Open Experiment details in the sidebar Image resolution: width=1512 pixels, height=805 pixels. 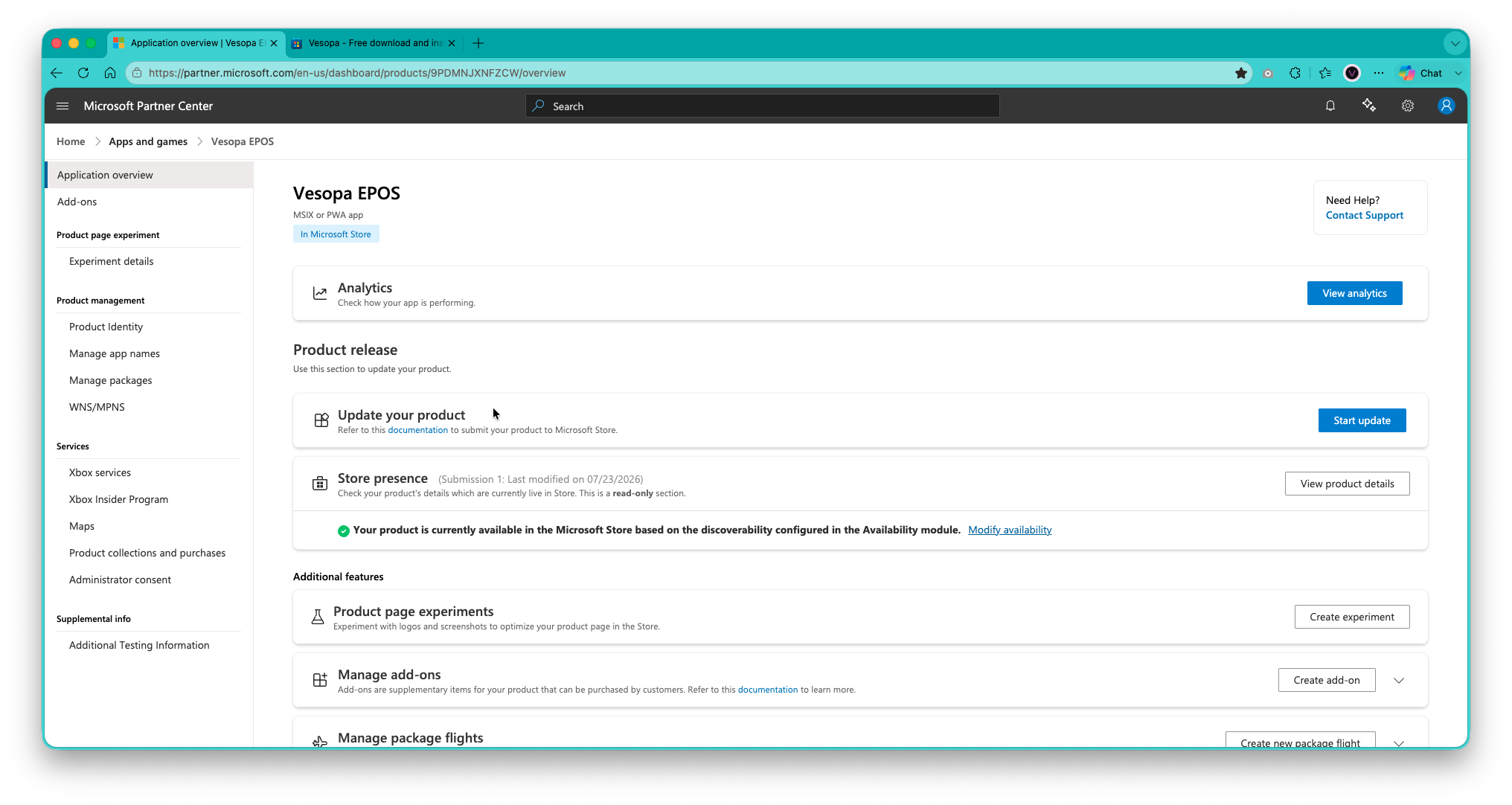coord(112,261)
